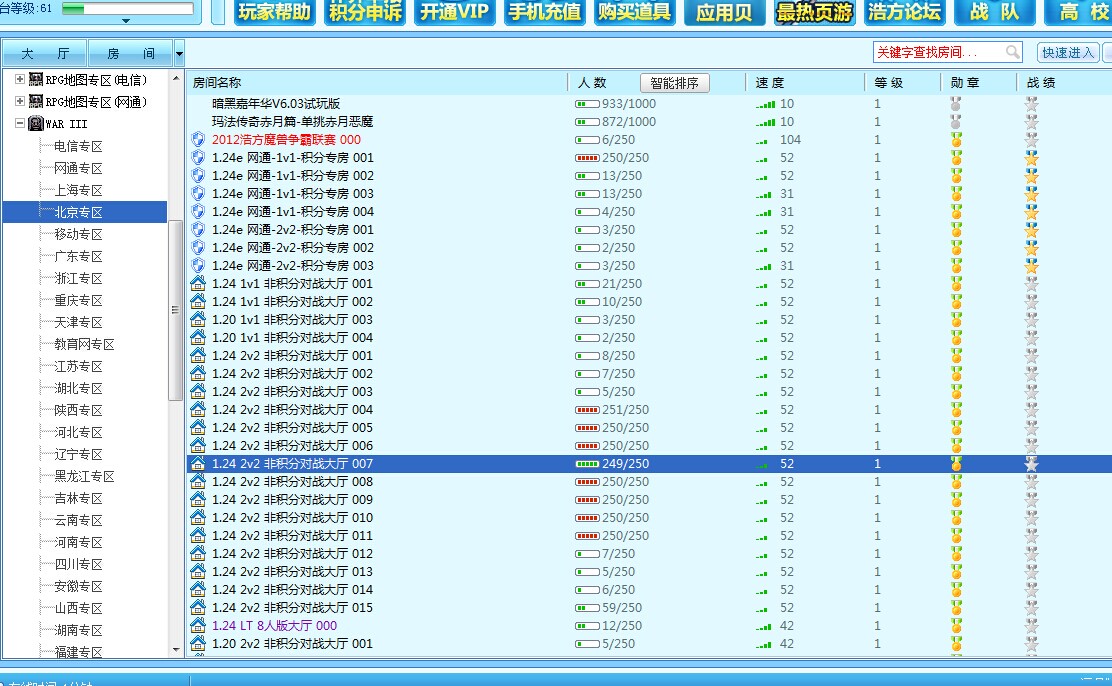Select 北京专区 in the tree
This screenshot has height=686, width=1112.
tap(79, 212)
